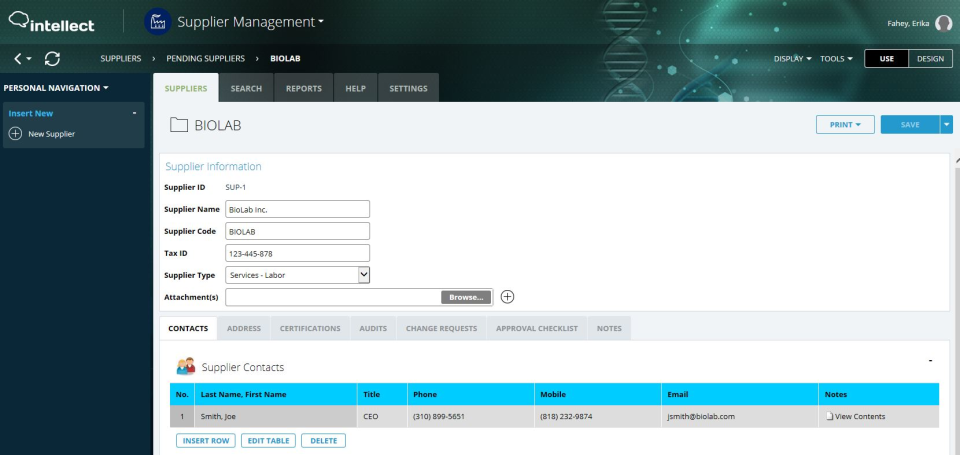The width and height of the screenshot is (960, 455).
Task: Click the CEO title cell
Action: click(382, 416)
